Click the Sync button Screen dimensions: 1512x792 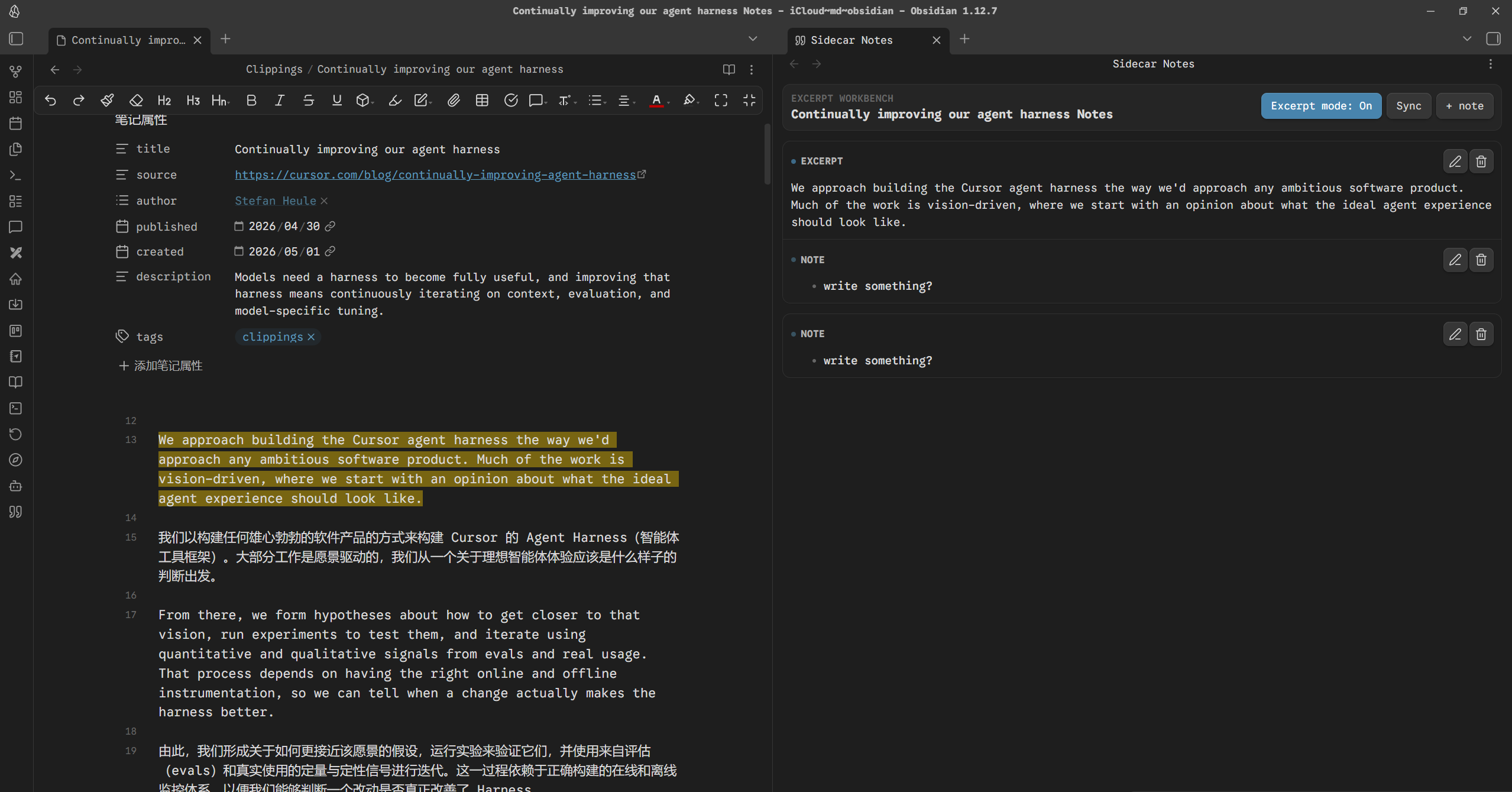pyautogui.click(x=1409, y=106)
